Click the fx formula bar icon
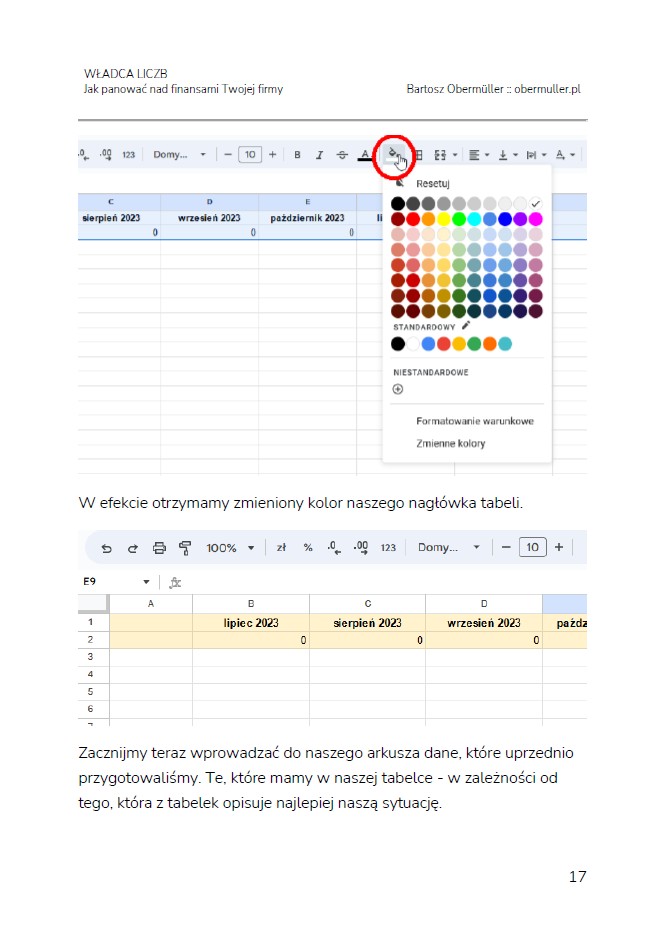 [175, 582]
